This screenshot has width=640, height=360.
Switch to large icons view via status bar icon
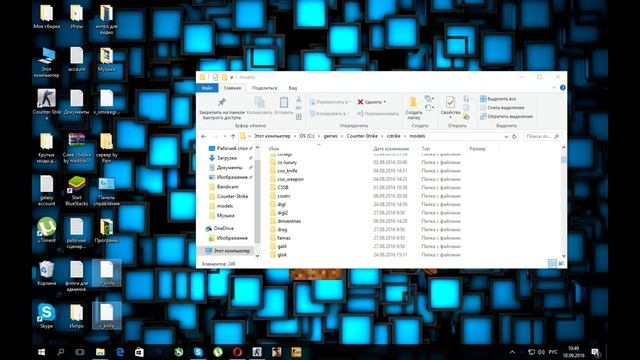[561, 264]
